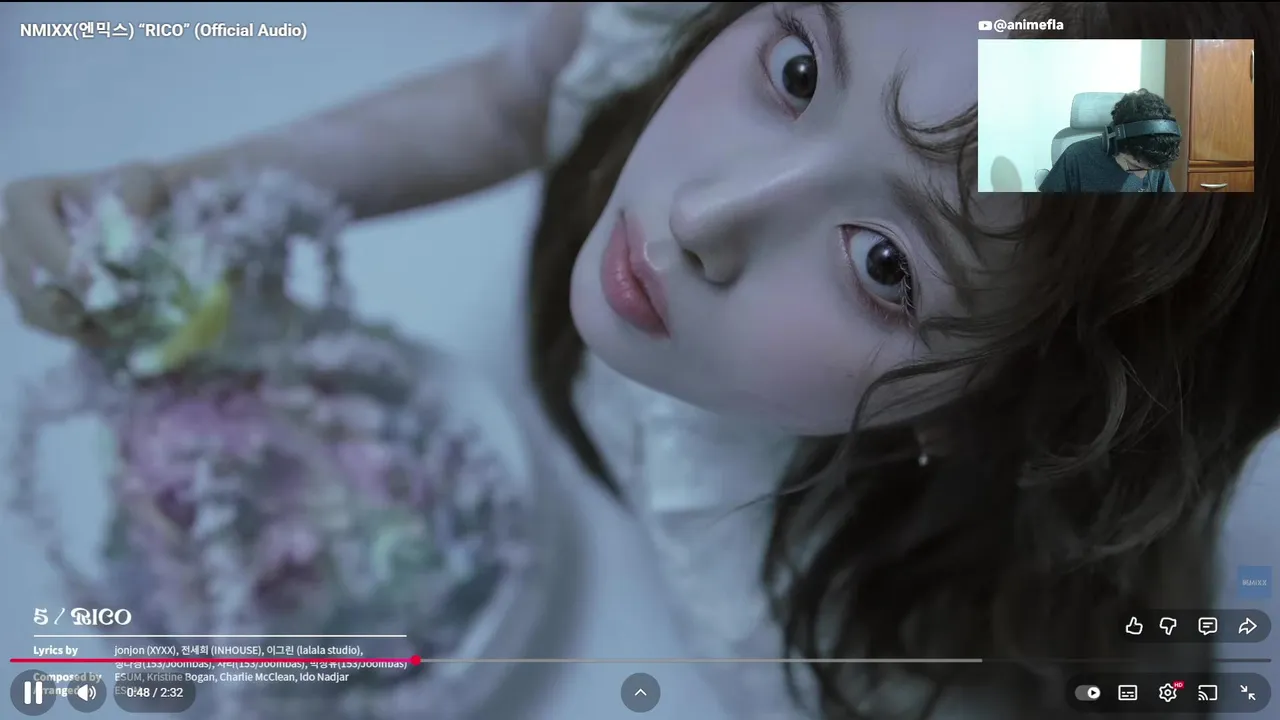Click the red playhead scrubber dot

[x=416, y=660]
